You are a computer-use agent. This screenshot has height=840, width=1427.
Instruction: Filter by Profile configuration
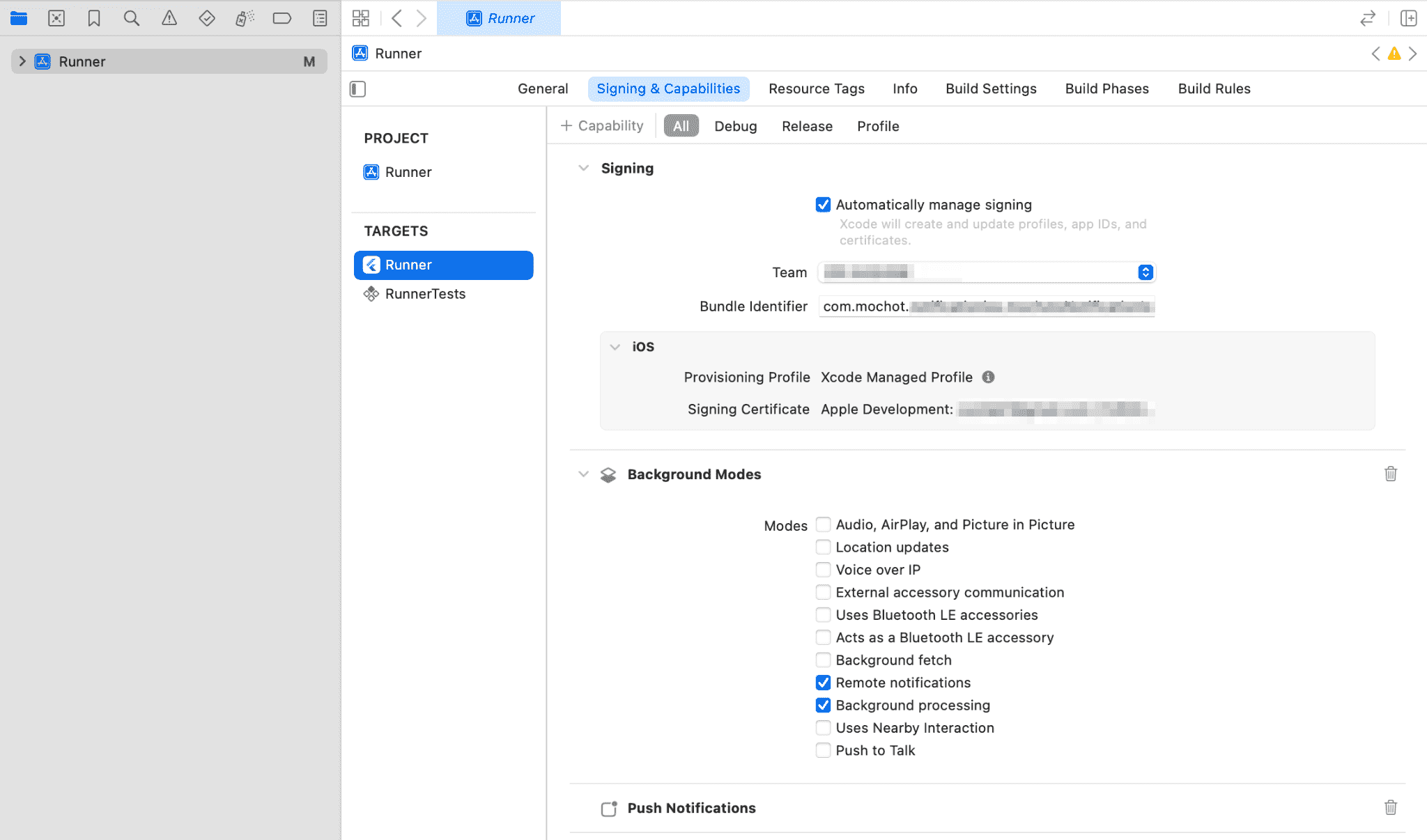878,126
